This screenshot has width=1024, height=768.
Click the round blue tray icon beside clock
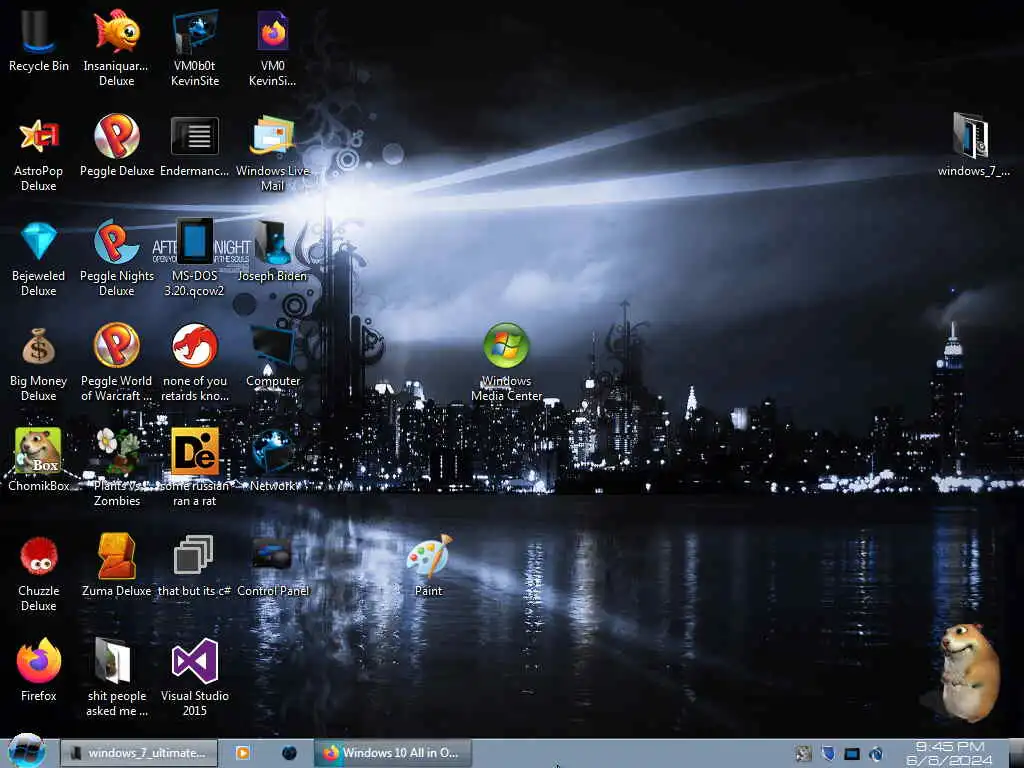tap(876, 754)
